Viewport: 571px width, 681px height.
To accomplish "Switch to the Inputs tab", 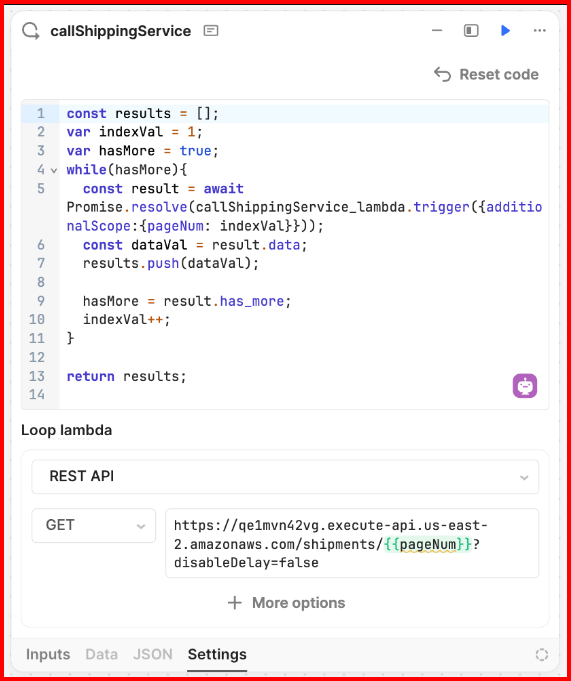I will 48,655.
